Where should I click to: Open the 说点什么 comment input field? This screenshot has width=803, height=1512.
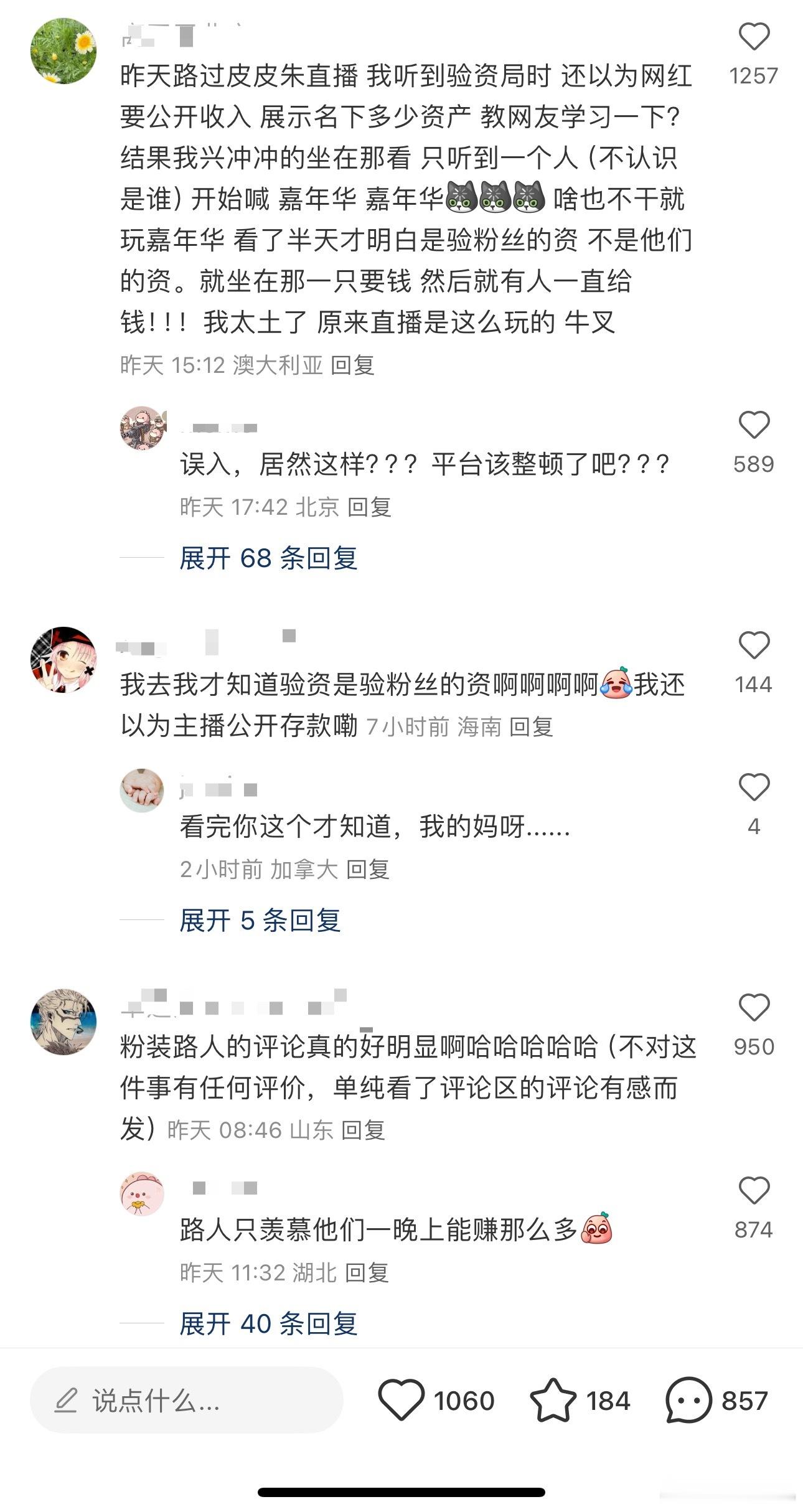tap(187, 1400)
